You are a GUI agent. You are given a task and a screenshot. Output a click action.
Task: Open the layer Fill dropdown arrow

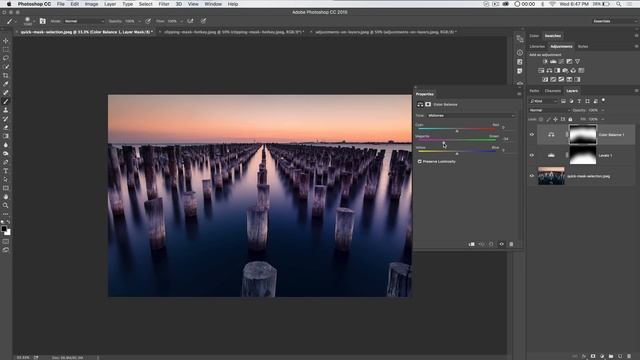point(603,120)
